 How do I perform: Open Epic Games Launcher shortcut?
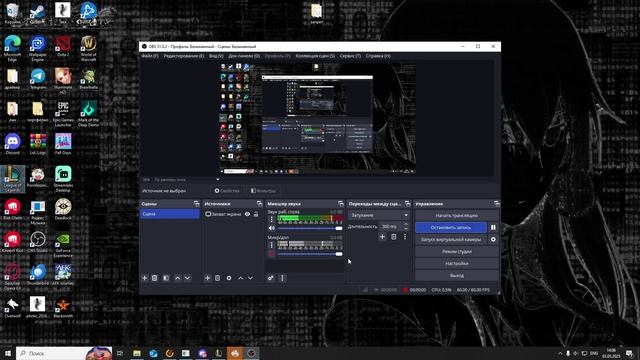(63, 114)
